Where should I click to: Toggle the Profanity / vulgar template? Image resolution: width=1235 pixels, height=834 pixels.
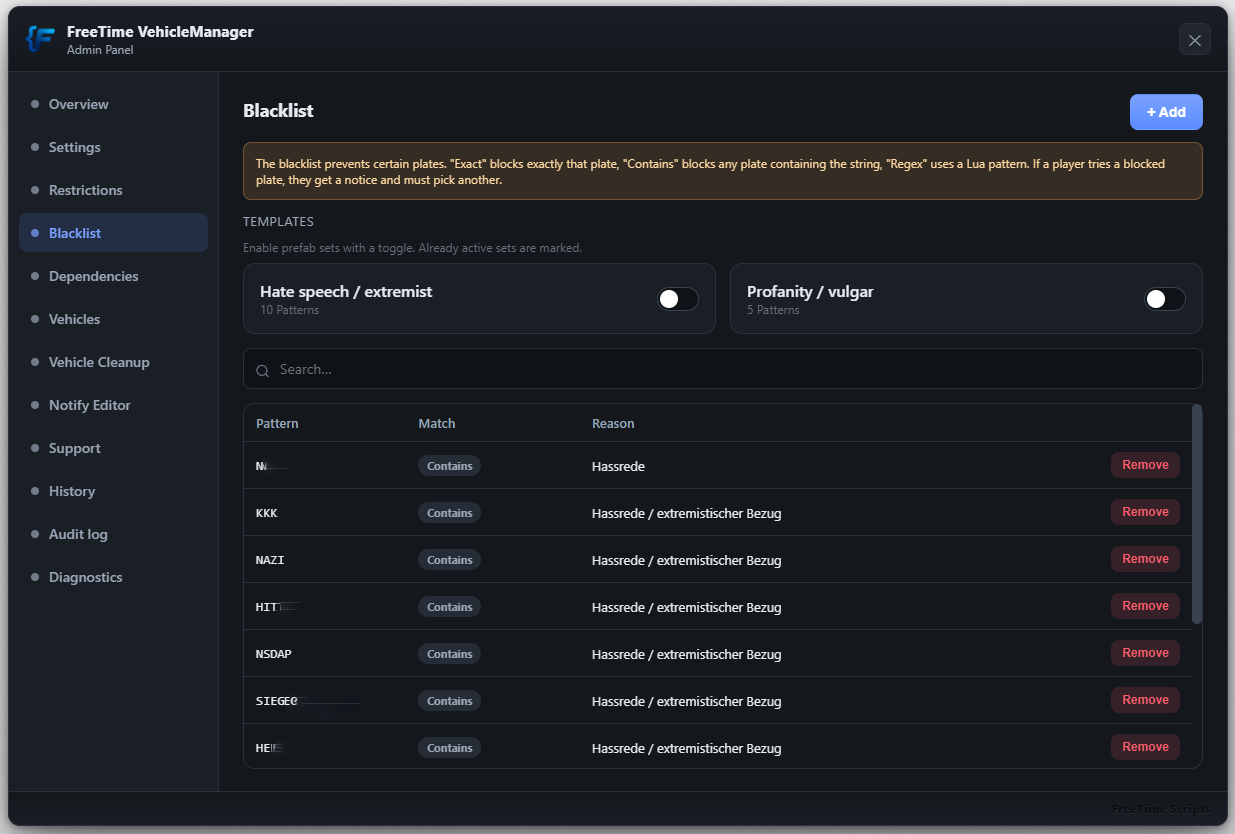coord(1164,299)
